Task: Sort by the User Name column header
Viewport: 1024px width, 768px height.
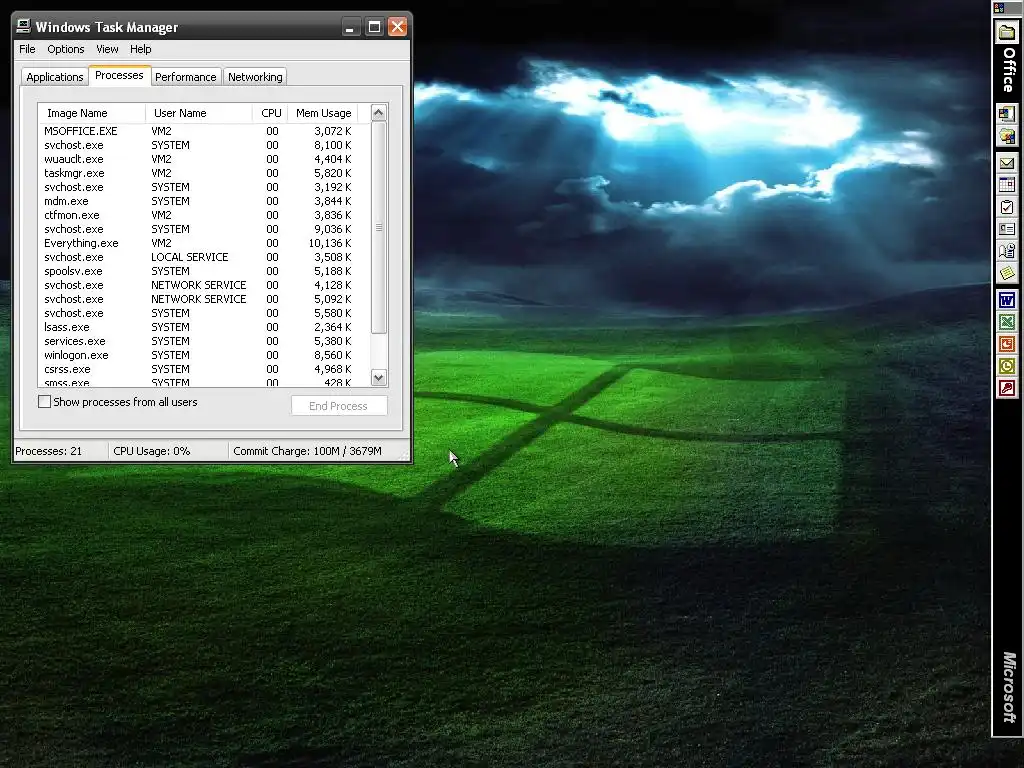Action: pyautogui.click(x=199, y=113)
